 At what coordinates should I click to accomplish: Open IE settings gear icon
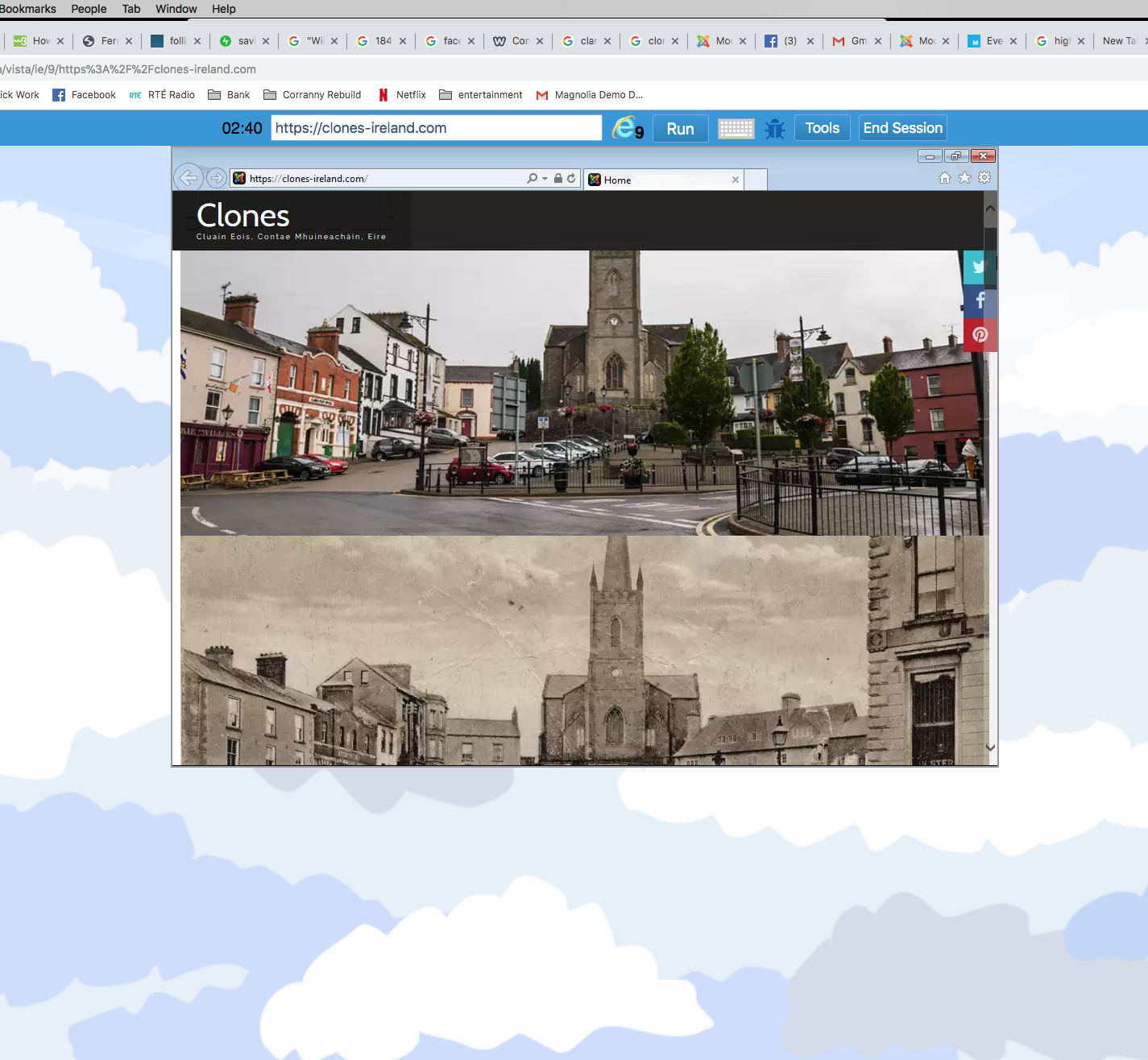(984, 178)
